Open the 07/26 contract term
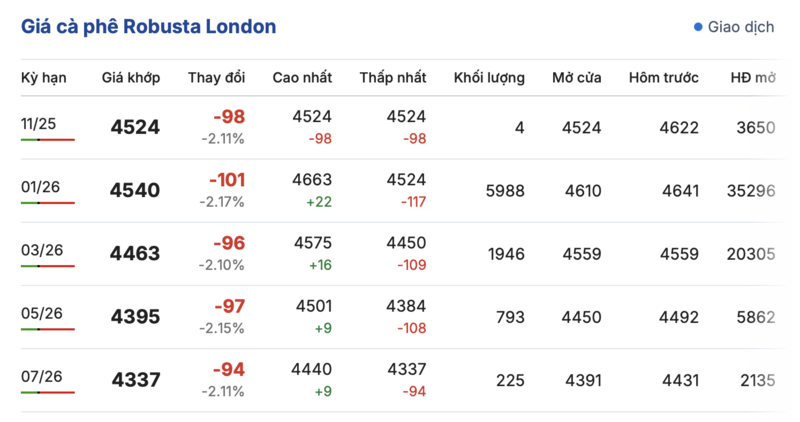 tap(42, 376)
